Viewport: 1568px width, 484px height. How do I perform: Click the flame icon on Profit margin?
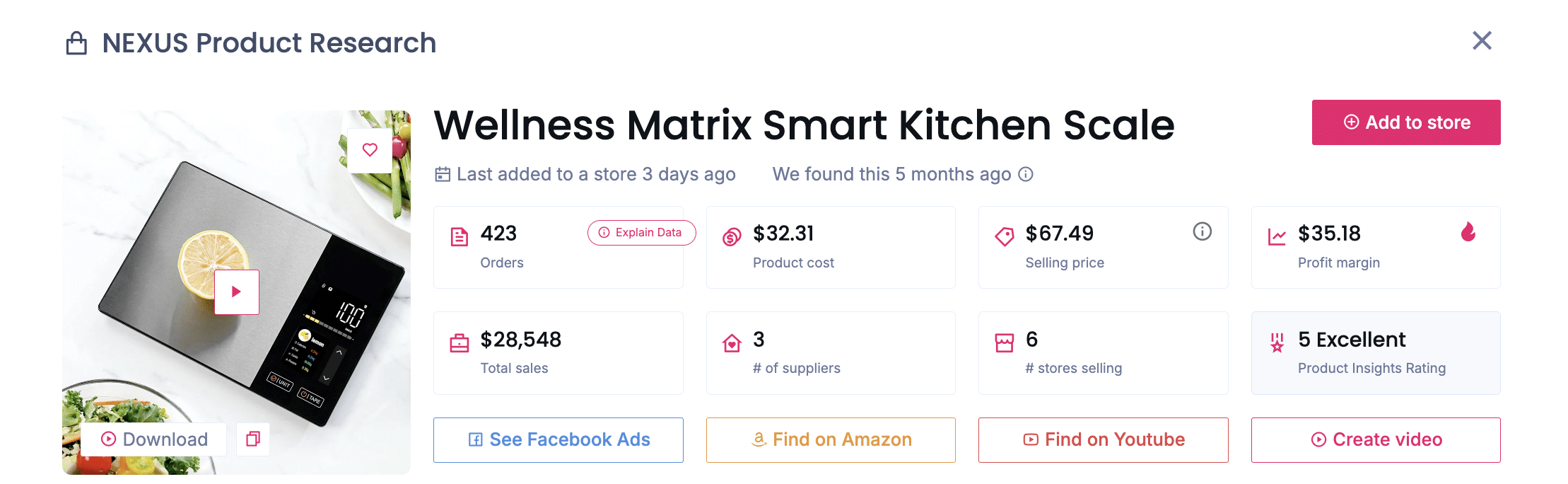[x=1468, y=232]
